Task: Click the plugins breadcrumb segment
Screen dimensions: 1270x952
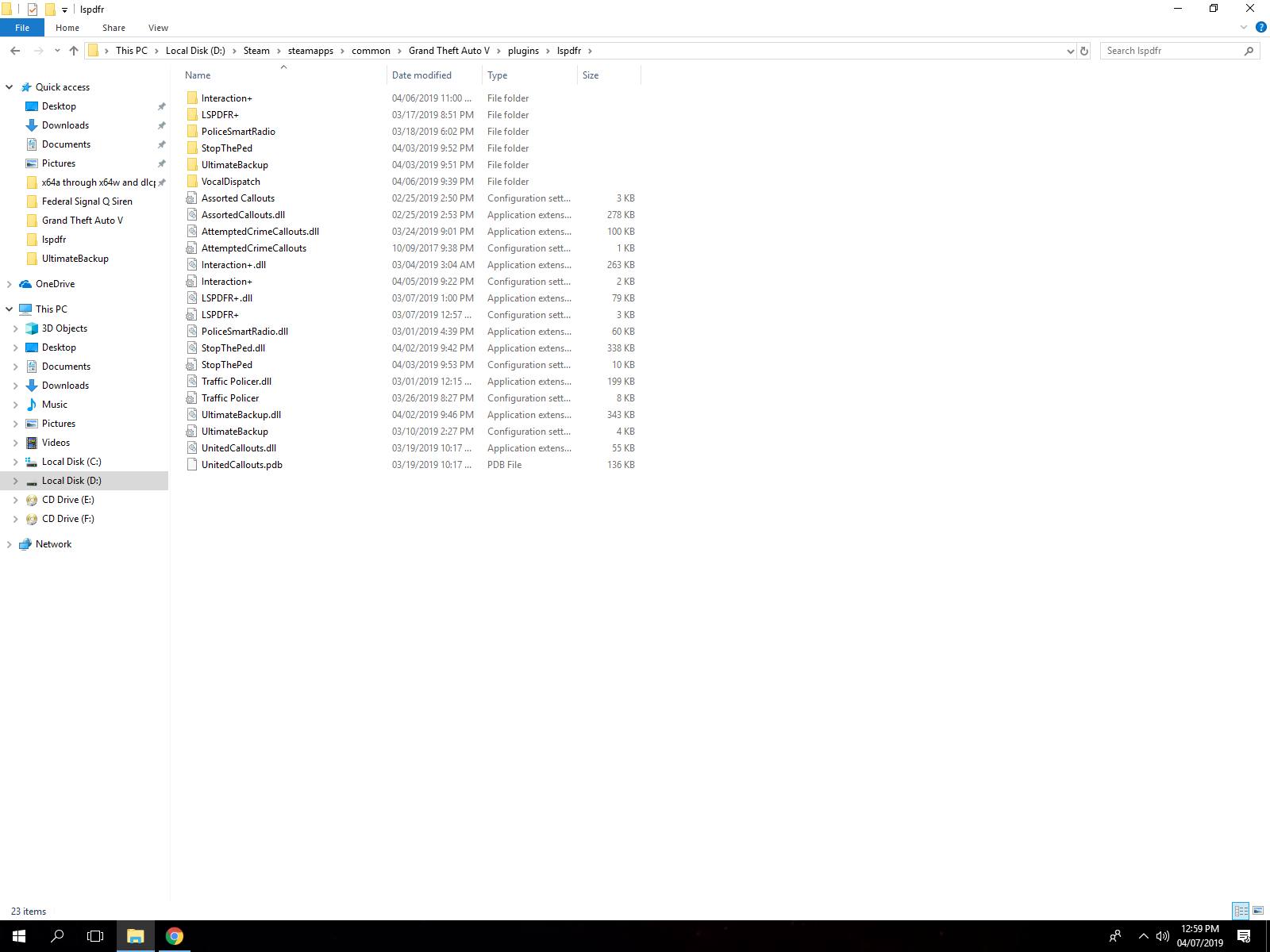Action: click(523, 51)
